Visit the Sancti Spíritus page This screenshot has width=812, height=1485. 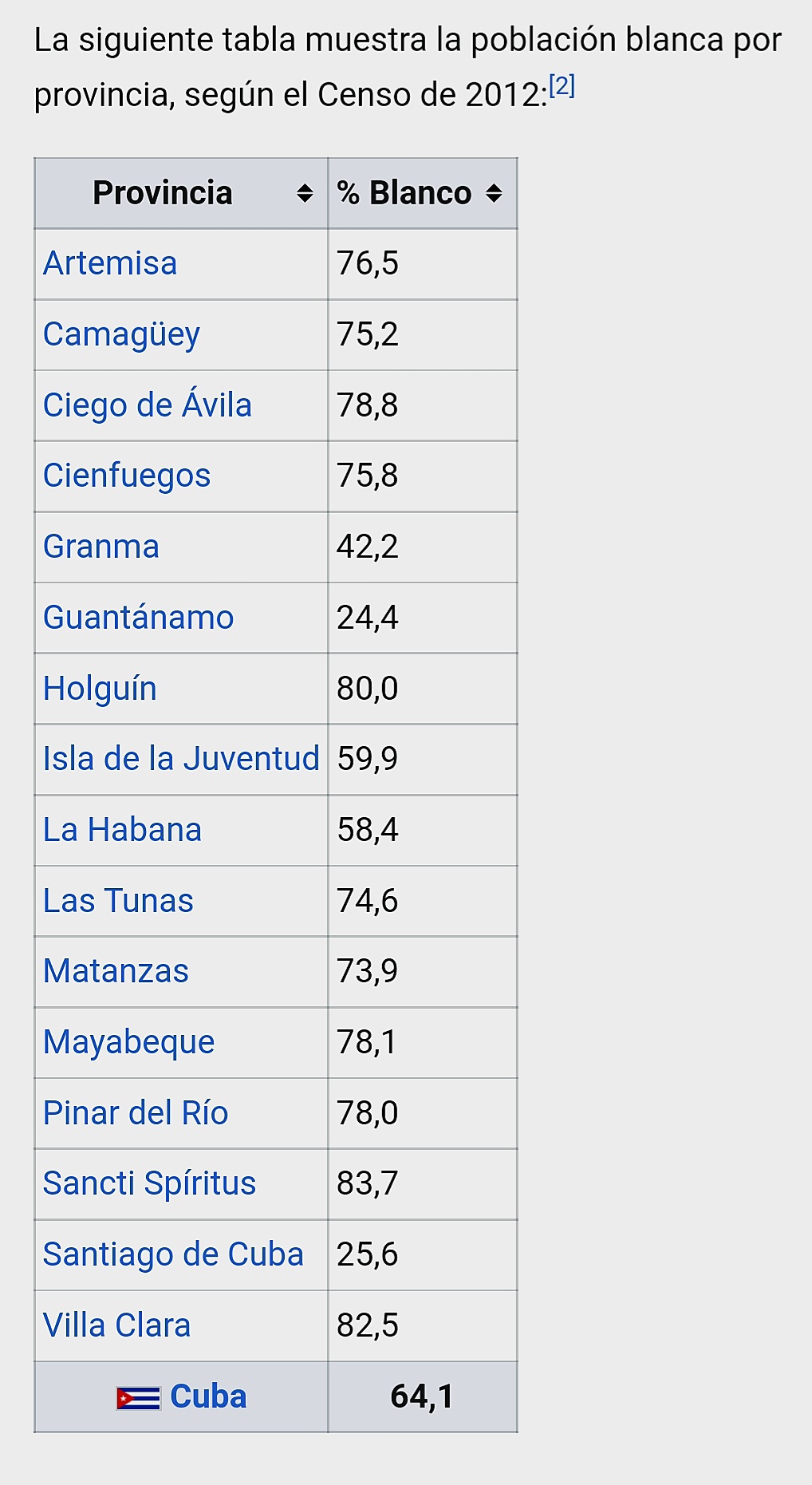[149, 1183]
